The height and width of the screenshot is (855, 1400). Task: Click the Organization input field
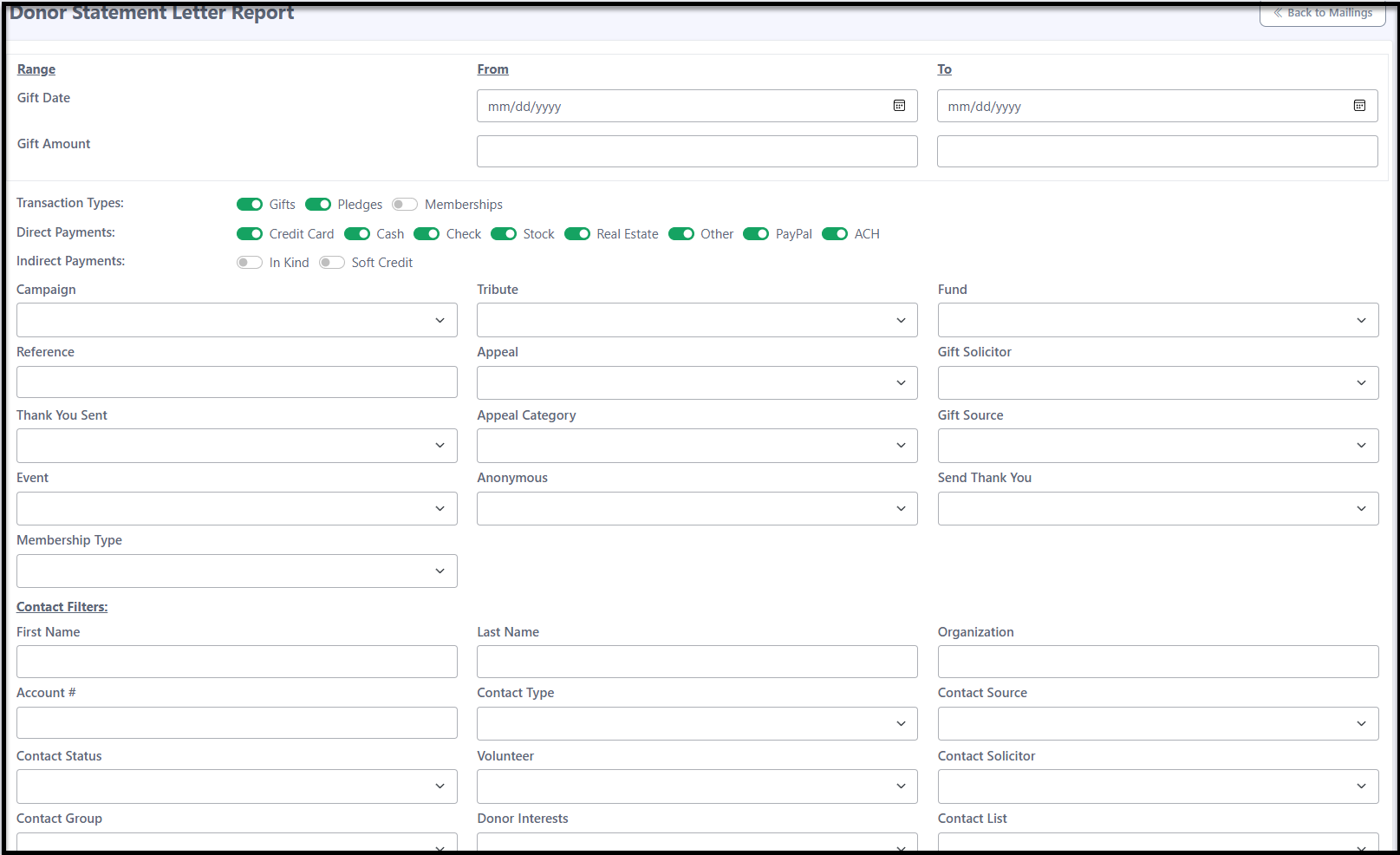point(1158,662)
